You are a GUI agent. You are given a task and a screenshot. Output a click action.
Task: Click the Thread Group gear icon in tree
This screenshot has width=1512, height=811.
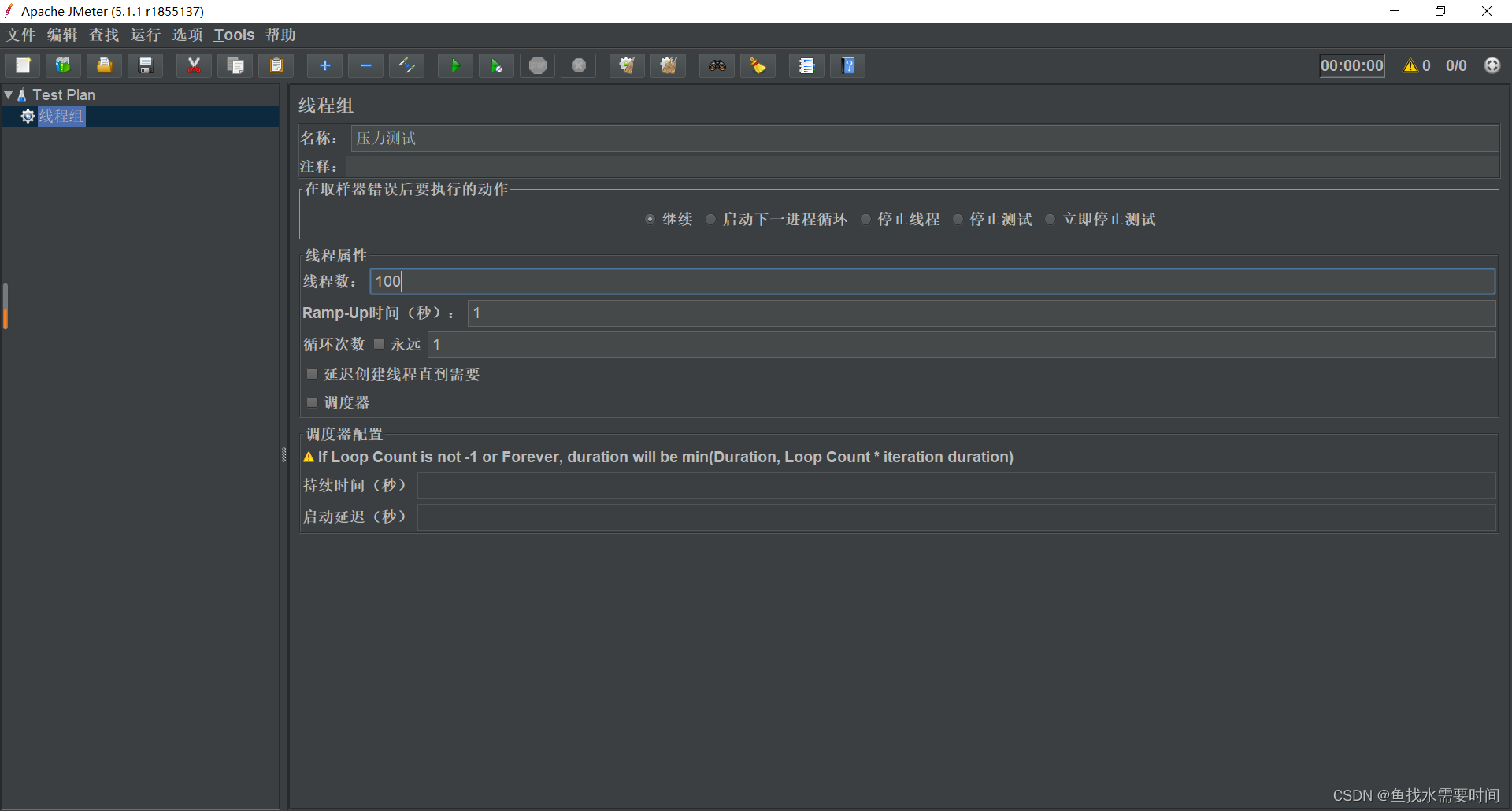(28, 116)
